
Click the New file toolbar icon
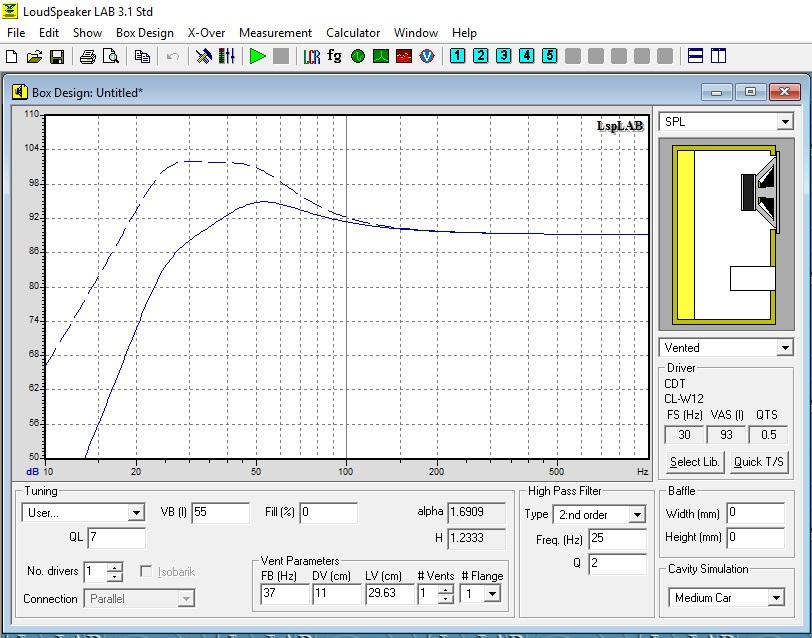point(12,56)
